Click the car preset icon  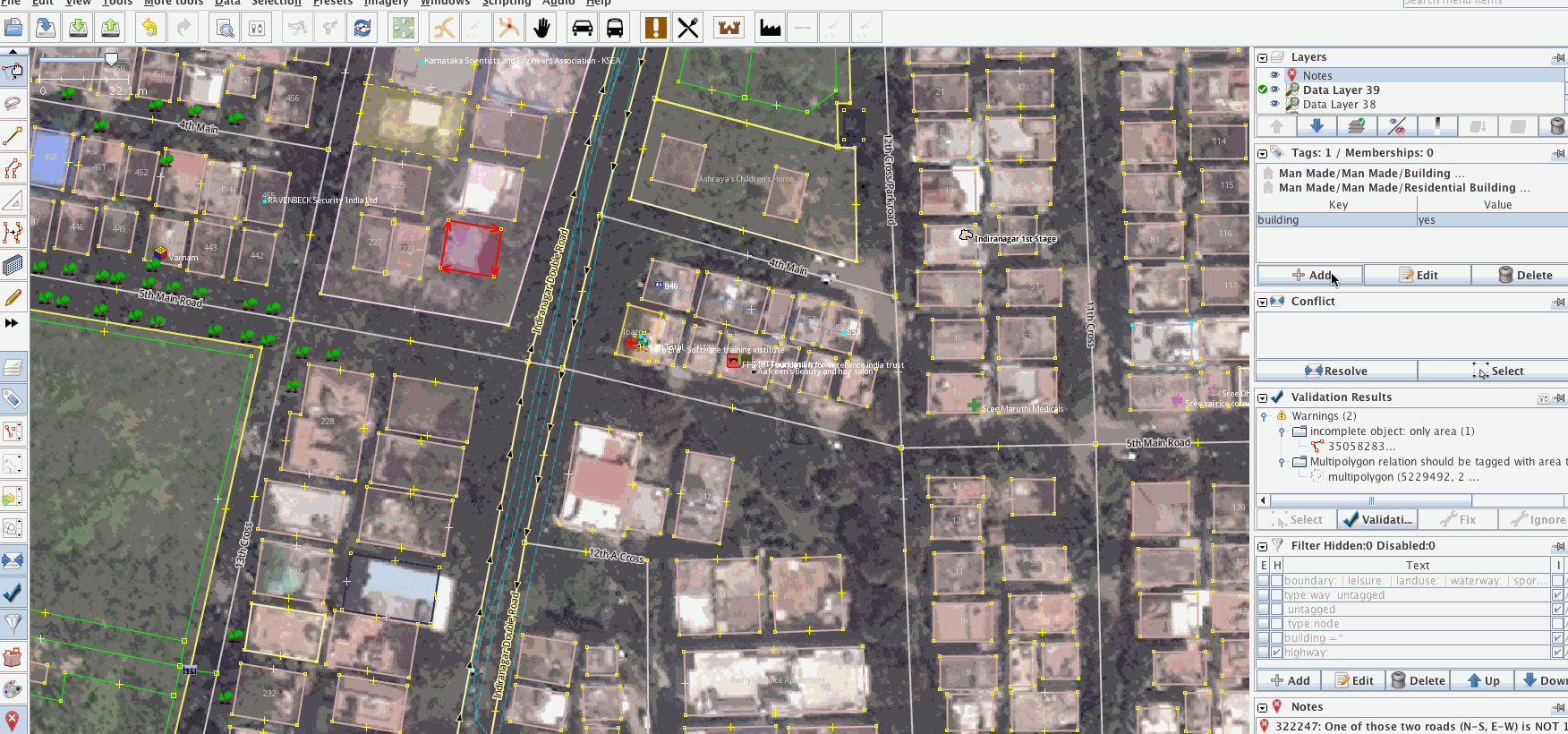point(582,28)
